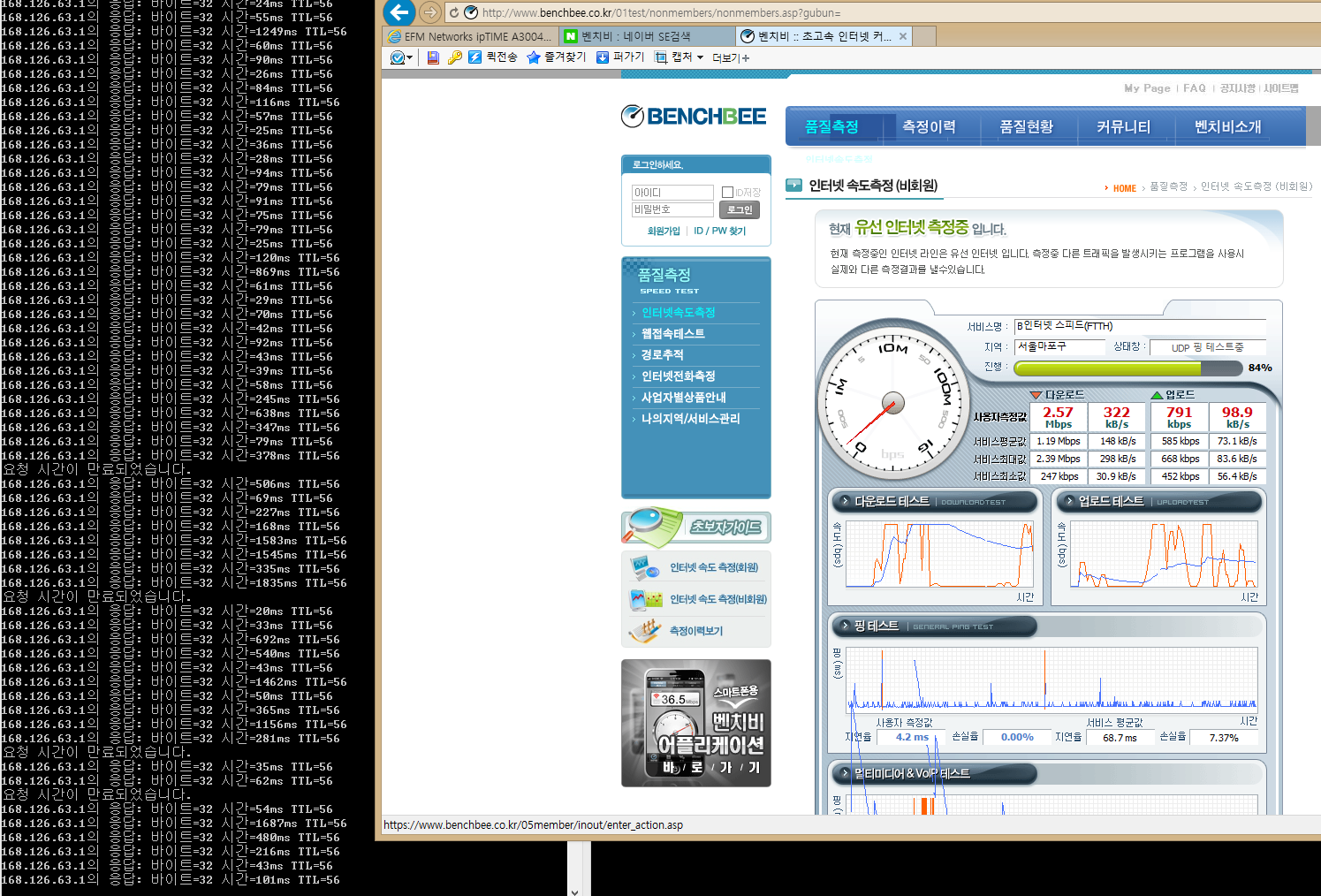Open the 품질현황 navigation menu
Screen dimensions: 1321x896
(x=1026, y=127)
